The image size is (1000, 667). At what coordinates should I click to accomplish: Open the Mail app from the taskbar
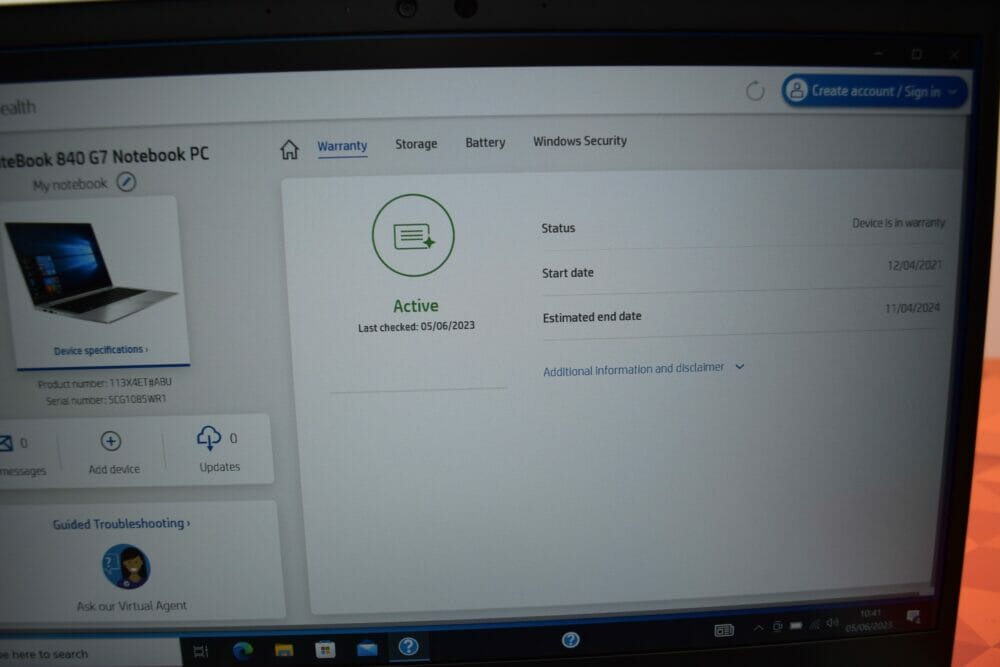(x=367, y=649)
